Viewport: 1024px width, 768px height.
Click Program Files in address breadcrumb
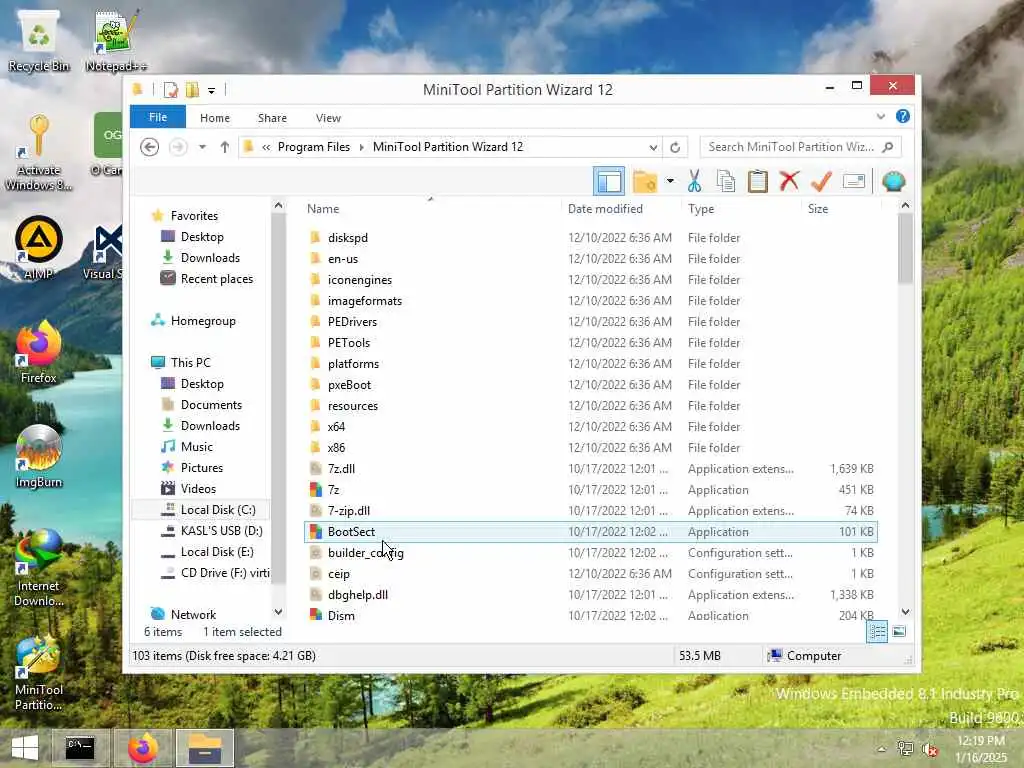pyautogui.click(x=313, y=147)
